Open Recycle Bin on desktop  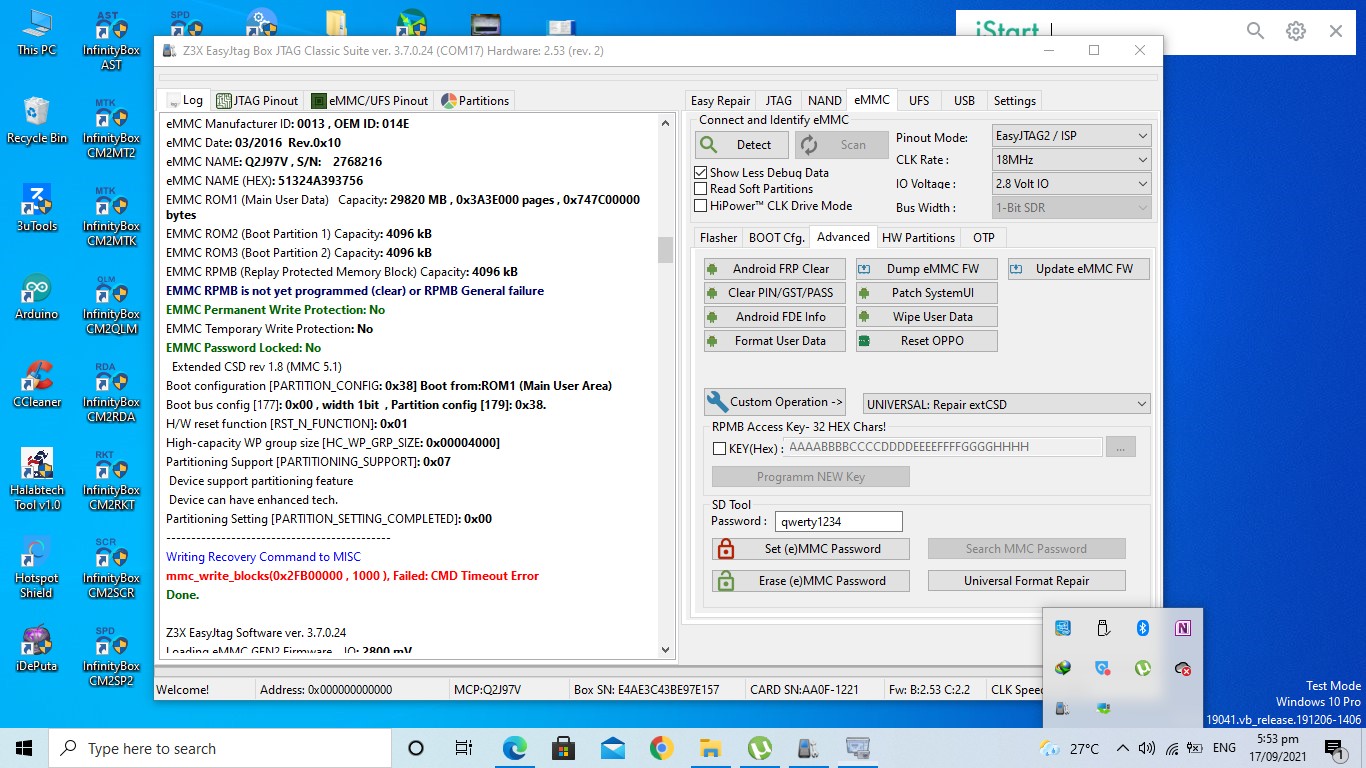tap(37, 120)
